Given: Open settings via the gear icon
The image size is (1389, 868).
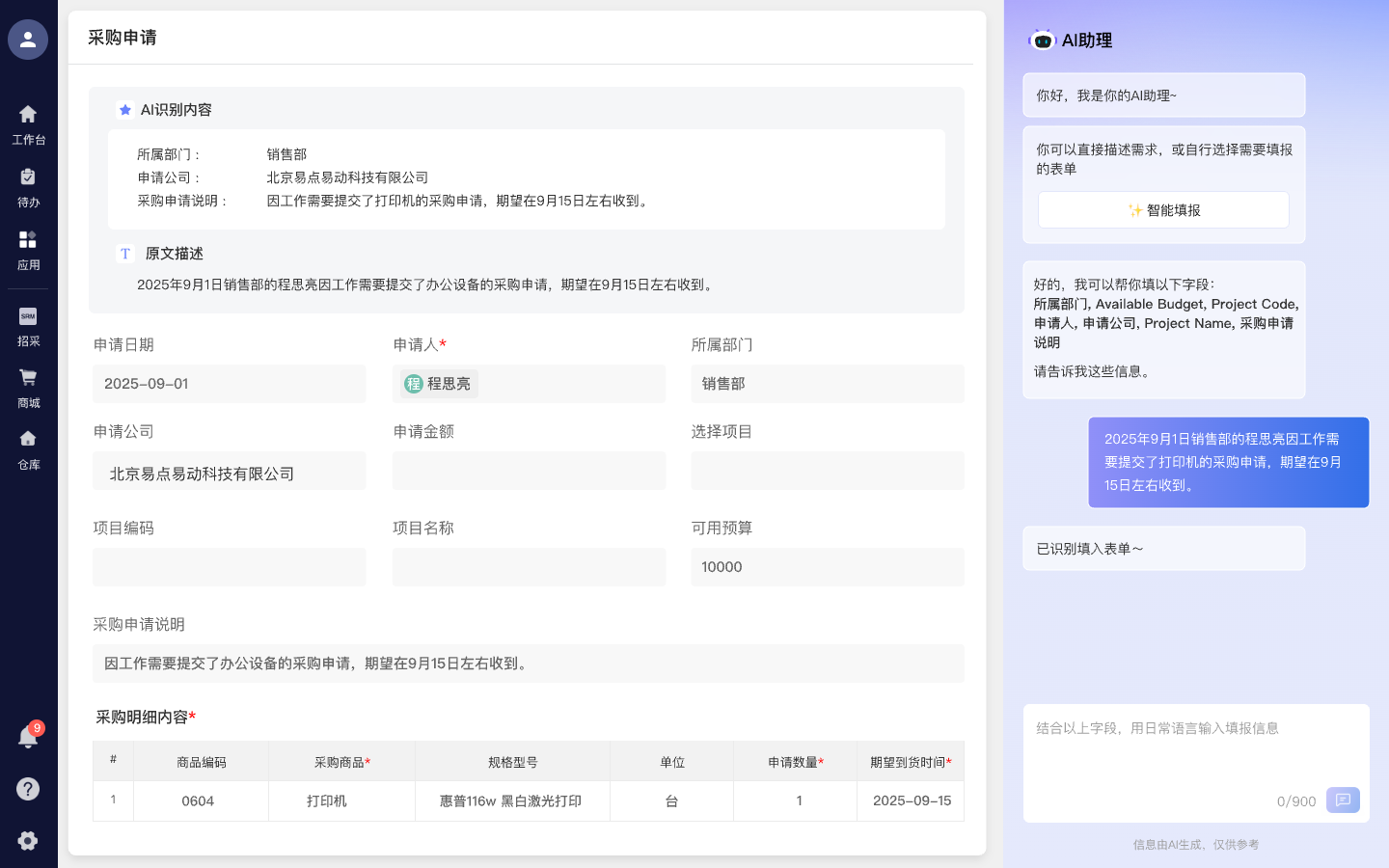Looking at the screenshot, I should pos(27,841).
